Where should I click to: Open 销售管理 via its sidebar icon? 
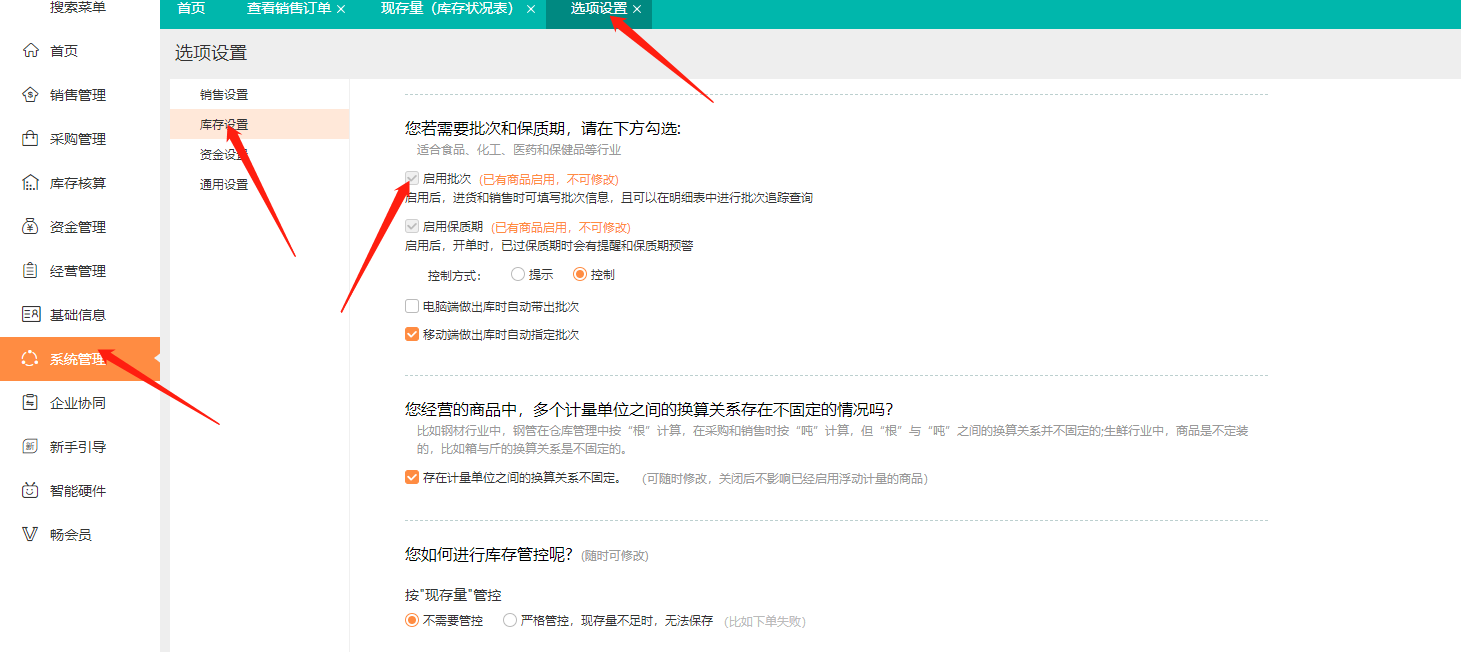click(x=30, y=95)
